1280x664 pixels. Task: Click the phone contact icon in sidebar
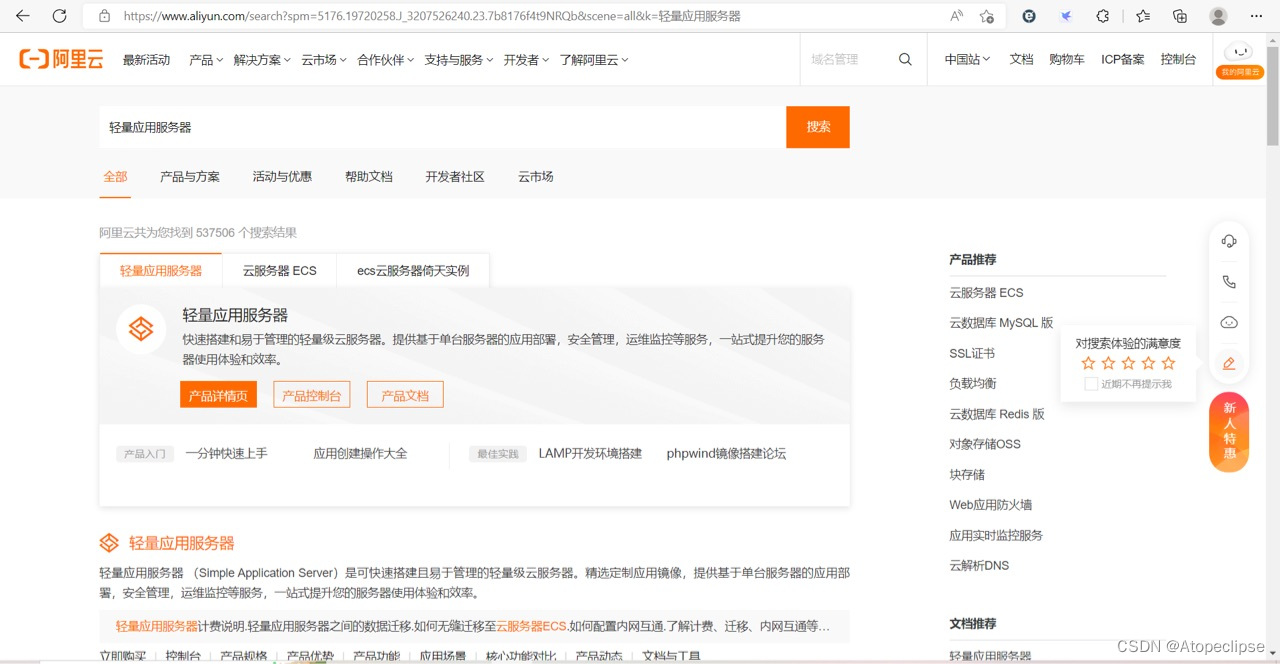pos(1229,282)
